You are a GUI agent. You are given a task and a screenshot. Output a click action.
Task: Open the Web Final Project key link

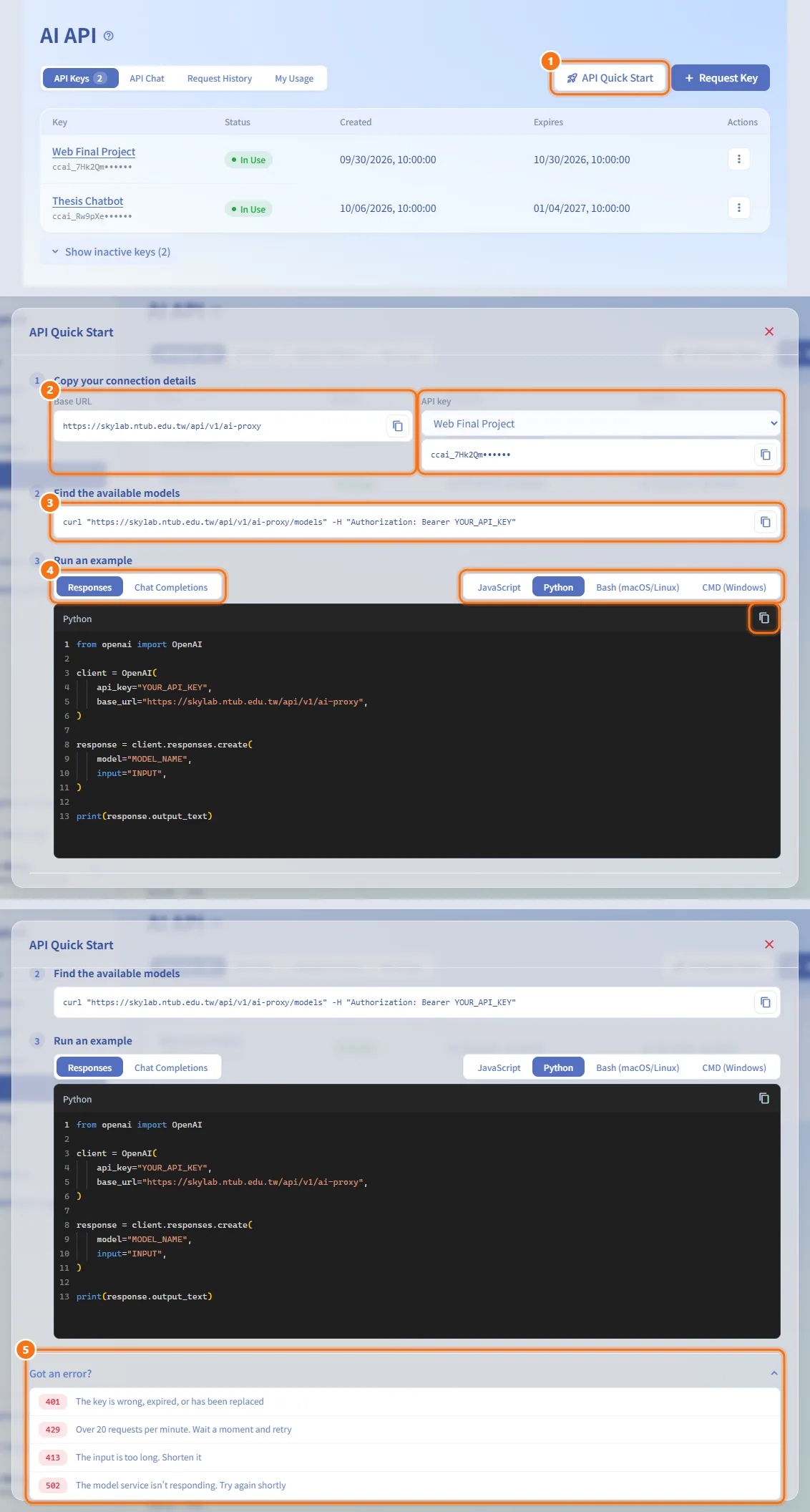[94, 152]
